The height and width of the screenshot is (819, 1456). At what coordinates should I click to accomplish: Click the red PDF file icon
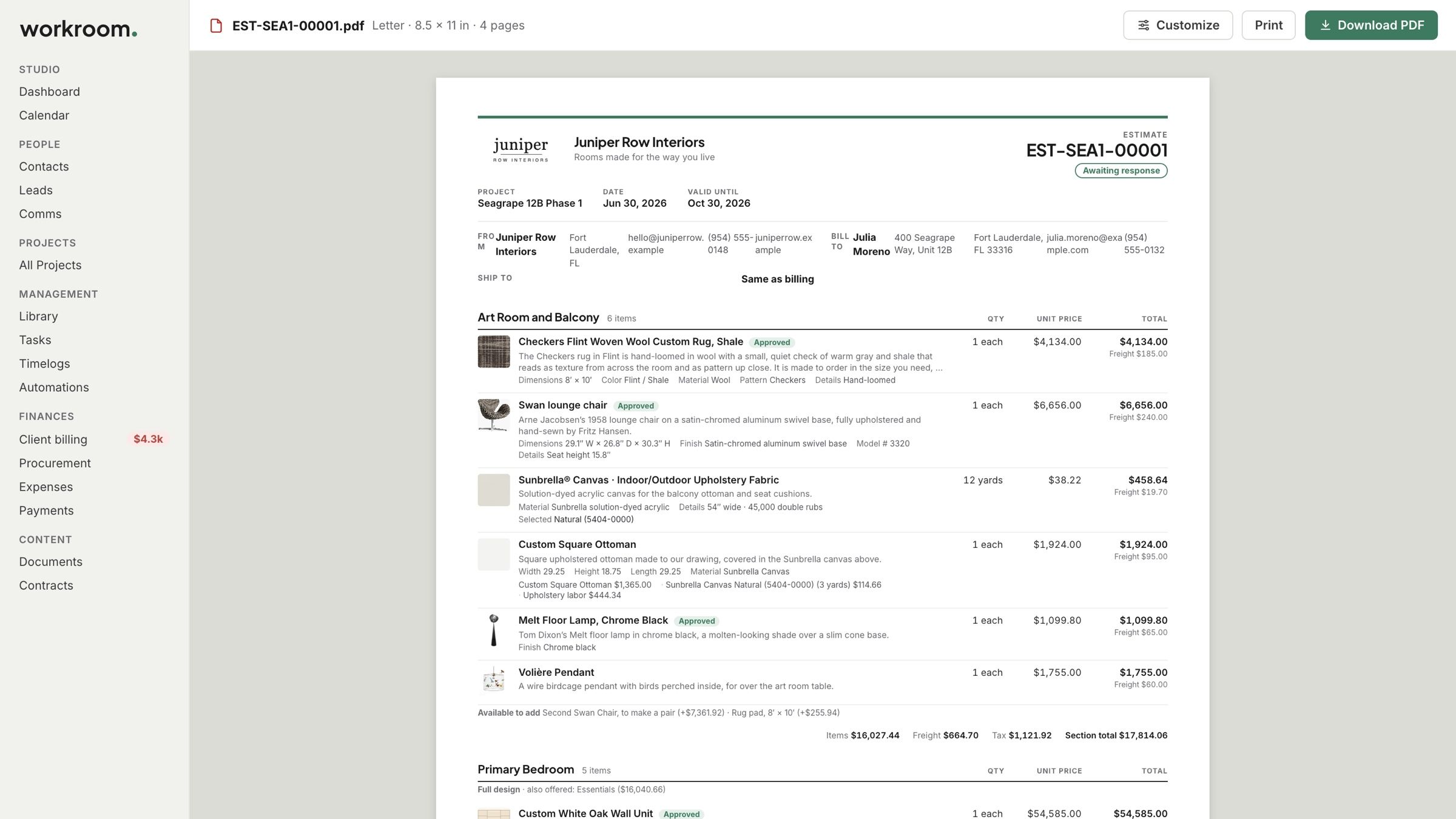216,25
